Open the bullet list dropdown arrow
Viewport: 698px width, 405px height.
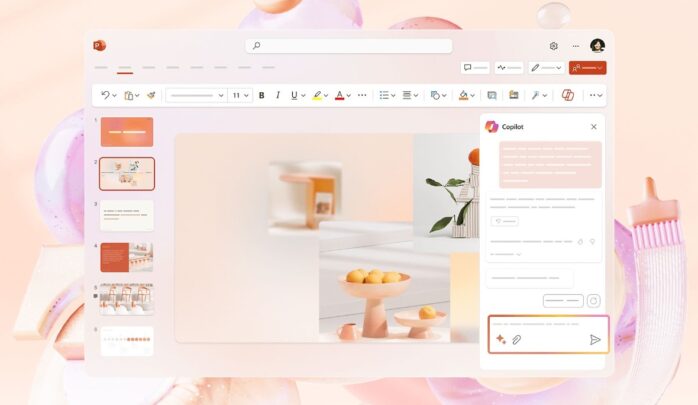[x=394, y=95]
